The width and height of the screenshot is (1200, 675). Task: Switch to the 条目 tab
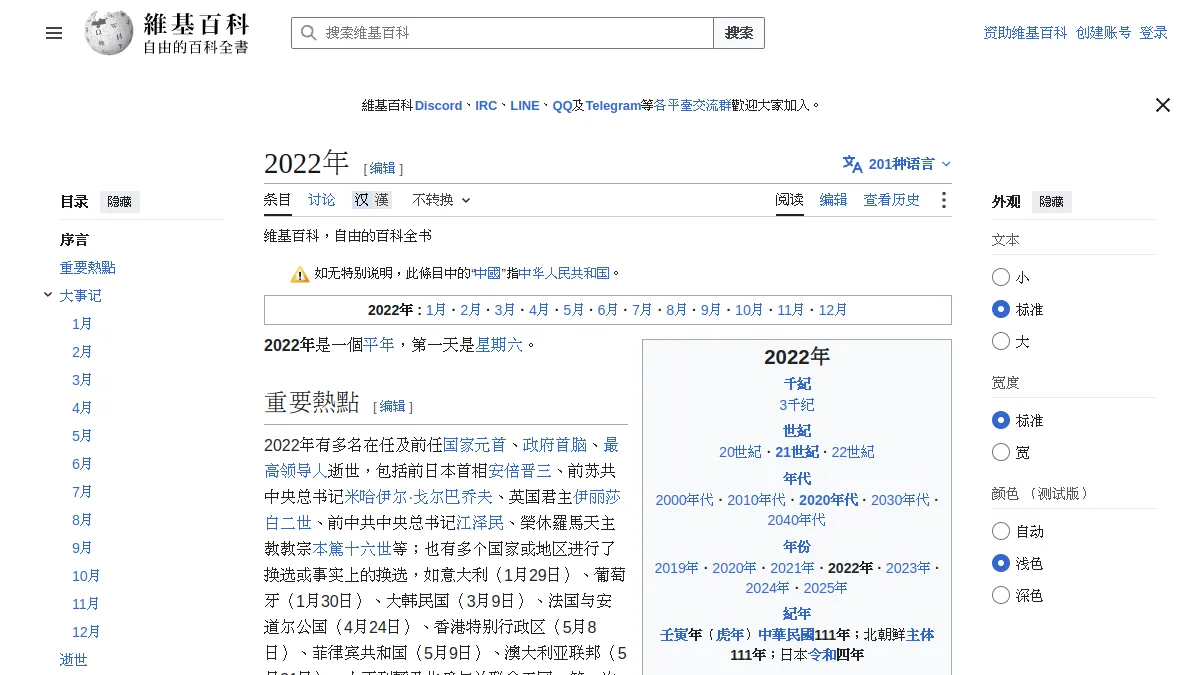(x=278, y=200)
